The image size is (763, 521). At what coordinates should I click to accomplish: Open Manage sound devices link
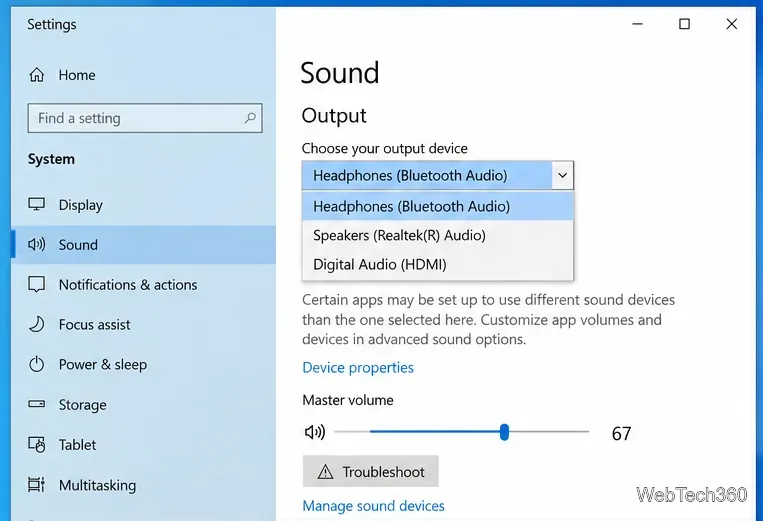[x=373, y=505]
